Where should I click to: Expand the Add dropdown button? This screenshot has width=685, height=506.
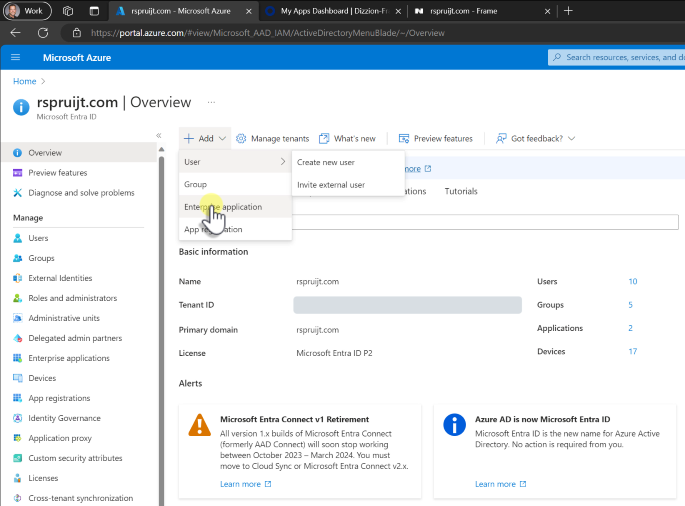point(205,139)
